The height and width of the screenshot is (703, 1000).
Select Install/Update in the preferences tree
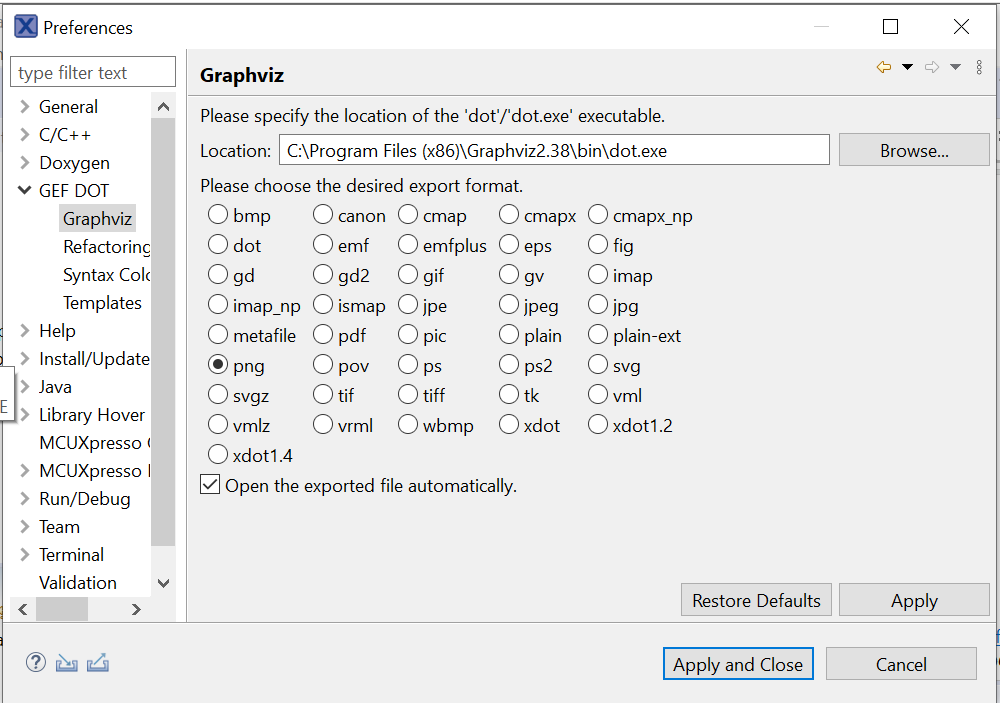click(x=94, y=359)
